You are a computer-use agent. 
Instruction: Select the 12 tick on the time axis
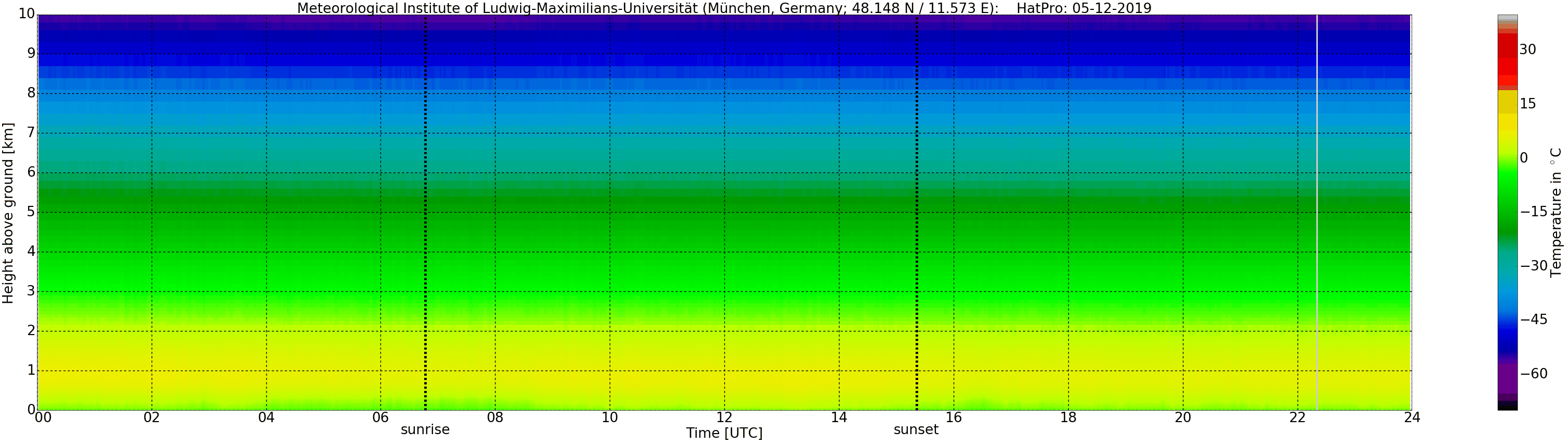(x=724, y=417)
